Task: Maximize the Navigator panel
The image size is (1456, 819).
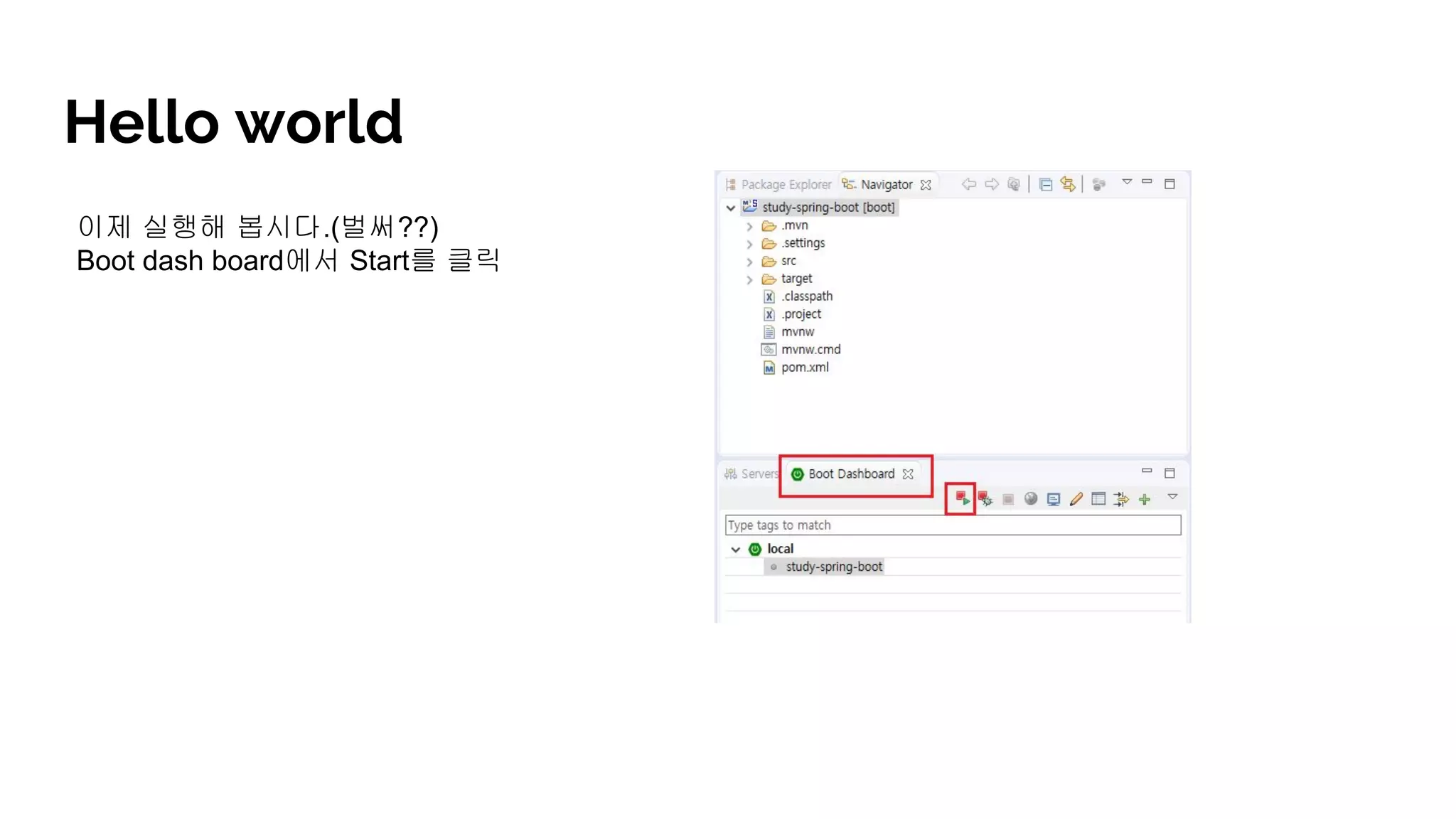Action: pos(1169,184)
